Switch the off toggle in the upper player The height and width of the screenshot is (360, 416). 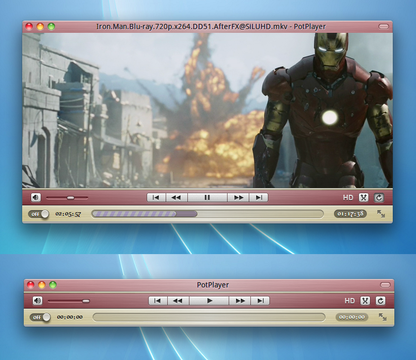(x=39, y=214)
